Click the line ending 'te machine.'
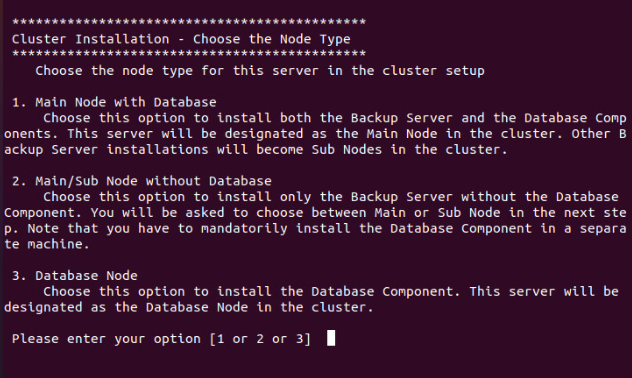Viewport: 632px width, 378px height. 47,244
